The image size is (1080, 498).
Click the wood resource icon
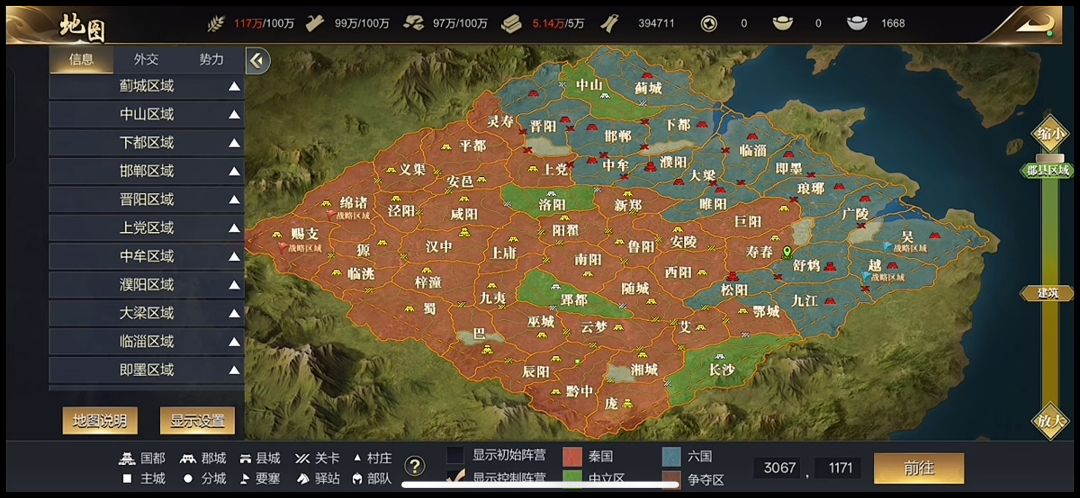[x=315, y=23]
